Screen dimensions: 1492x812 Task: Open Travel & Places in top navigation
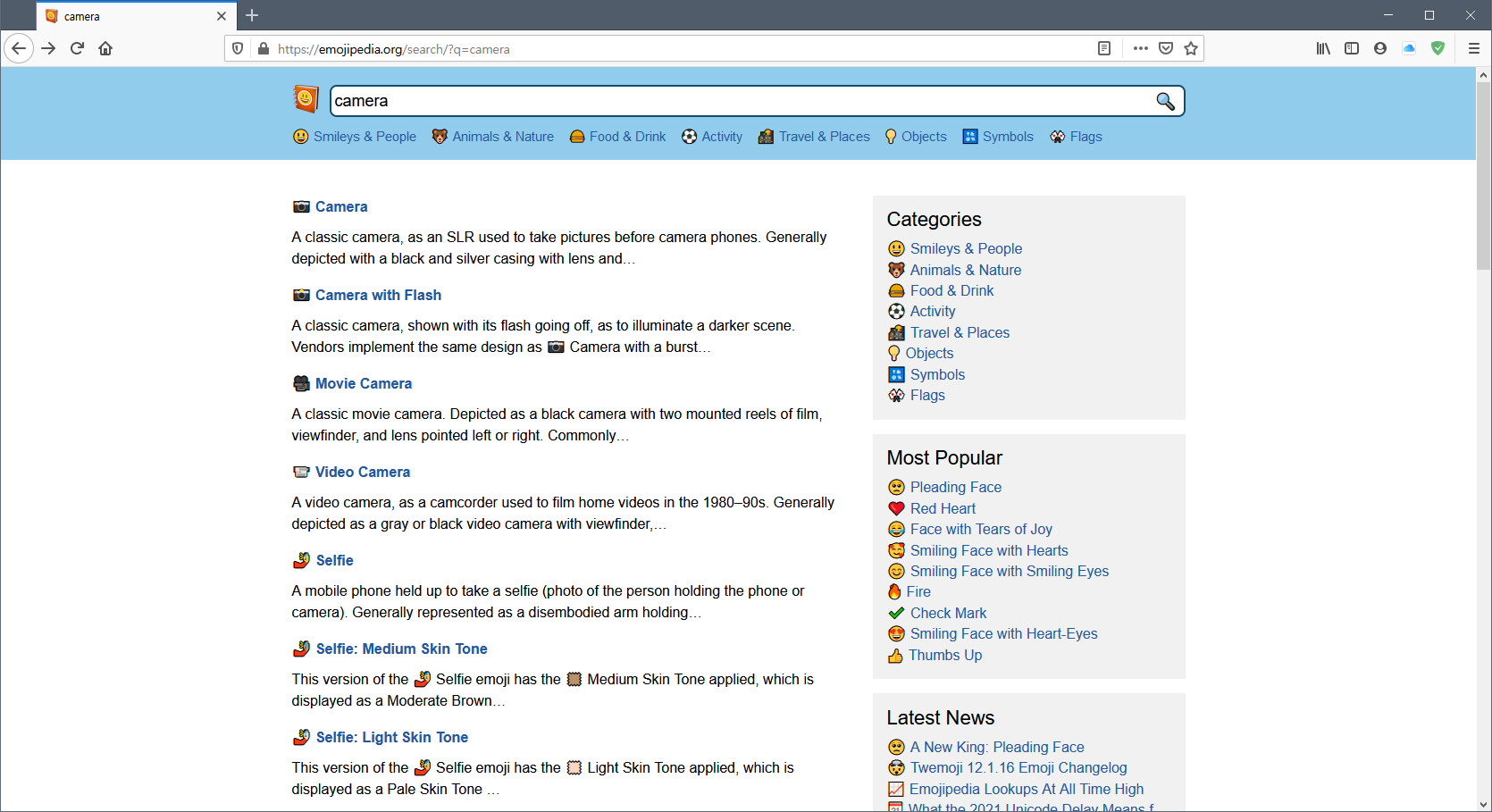(814, 137)
